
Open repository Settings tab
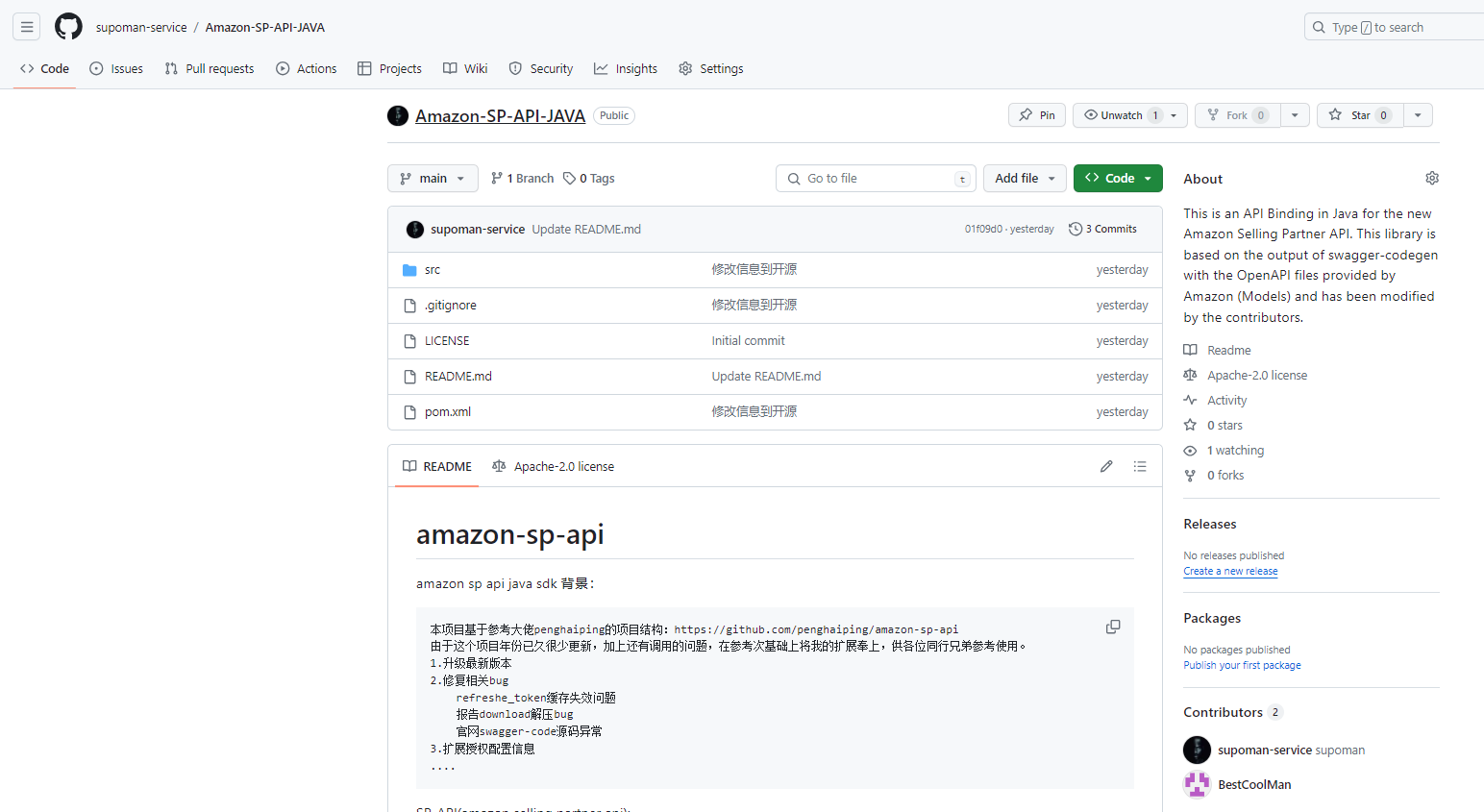(711, 68)
